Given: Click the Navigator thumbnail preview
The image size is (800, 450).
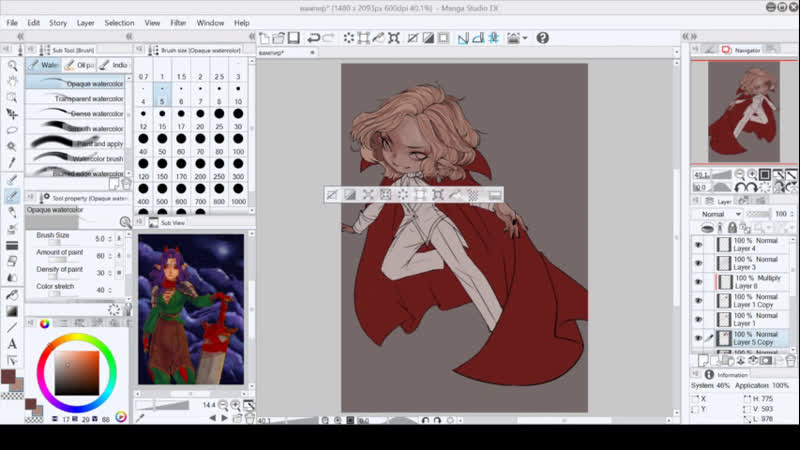Looking at the screenshot, I should click(743, 112).
